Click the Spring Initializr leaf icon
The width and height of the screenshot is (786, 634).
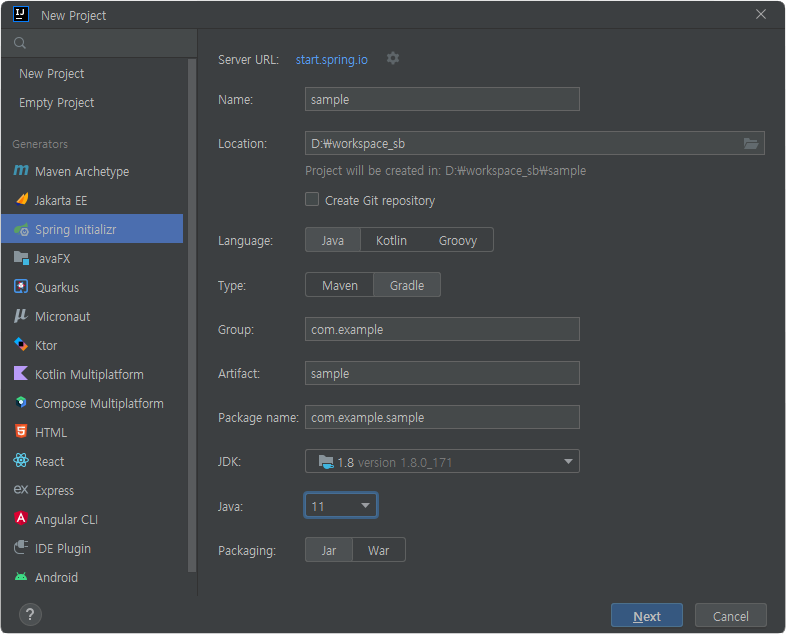click(21, 230)
